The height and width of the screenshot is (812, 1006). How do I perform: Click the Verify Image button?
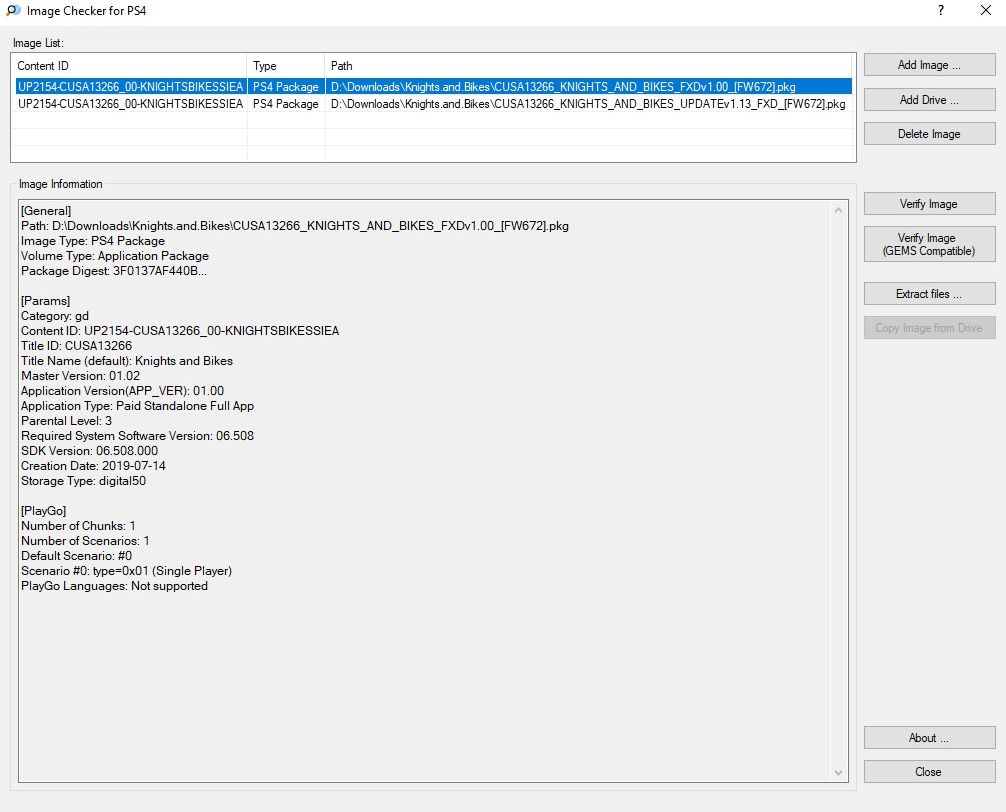click(x=929, y=204)
